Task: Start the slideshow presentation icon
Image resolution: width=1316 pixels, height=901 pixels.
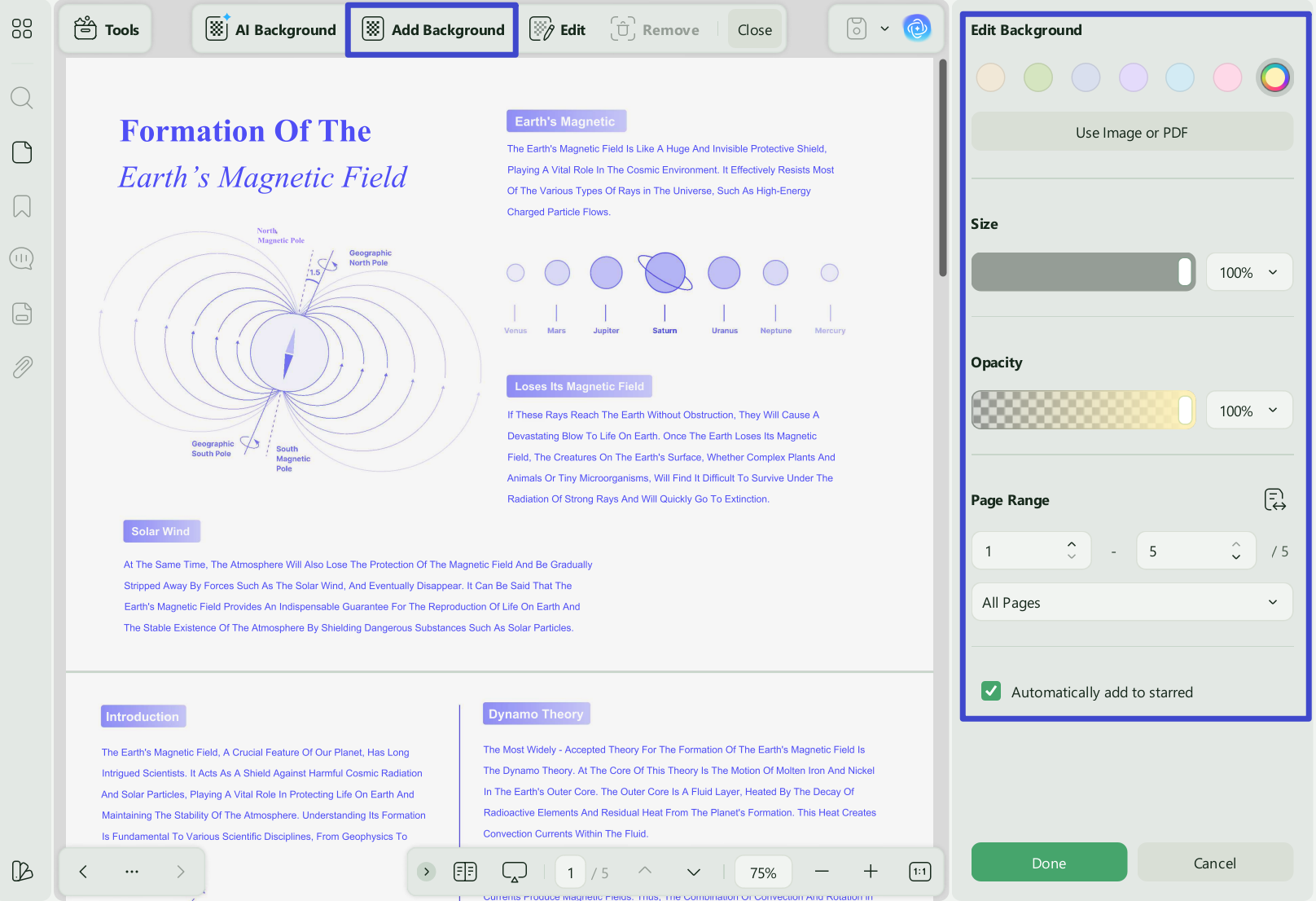Action: (515, 872)
